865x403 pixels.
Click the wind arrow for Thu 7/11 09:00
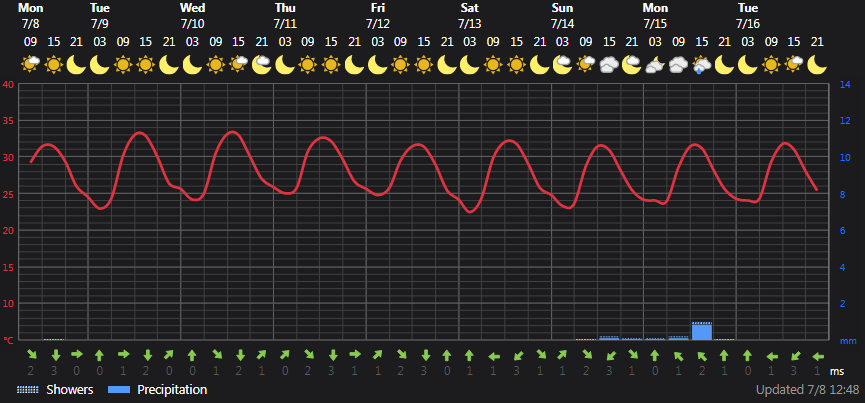pyautogui.click(x=308, y=354)
